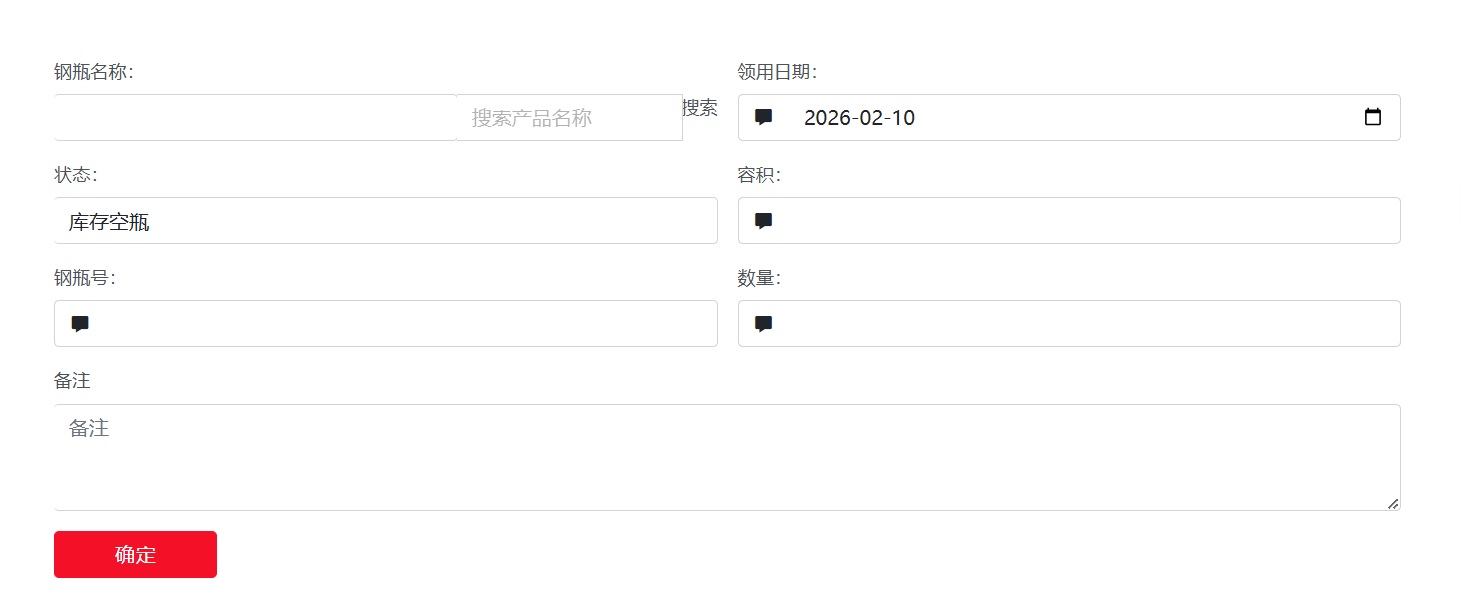
Task: Open the 状态 field showing 库存空瓶
Action: [385, 221]
